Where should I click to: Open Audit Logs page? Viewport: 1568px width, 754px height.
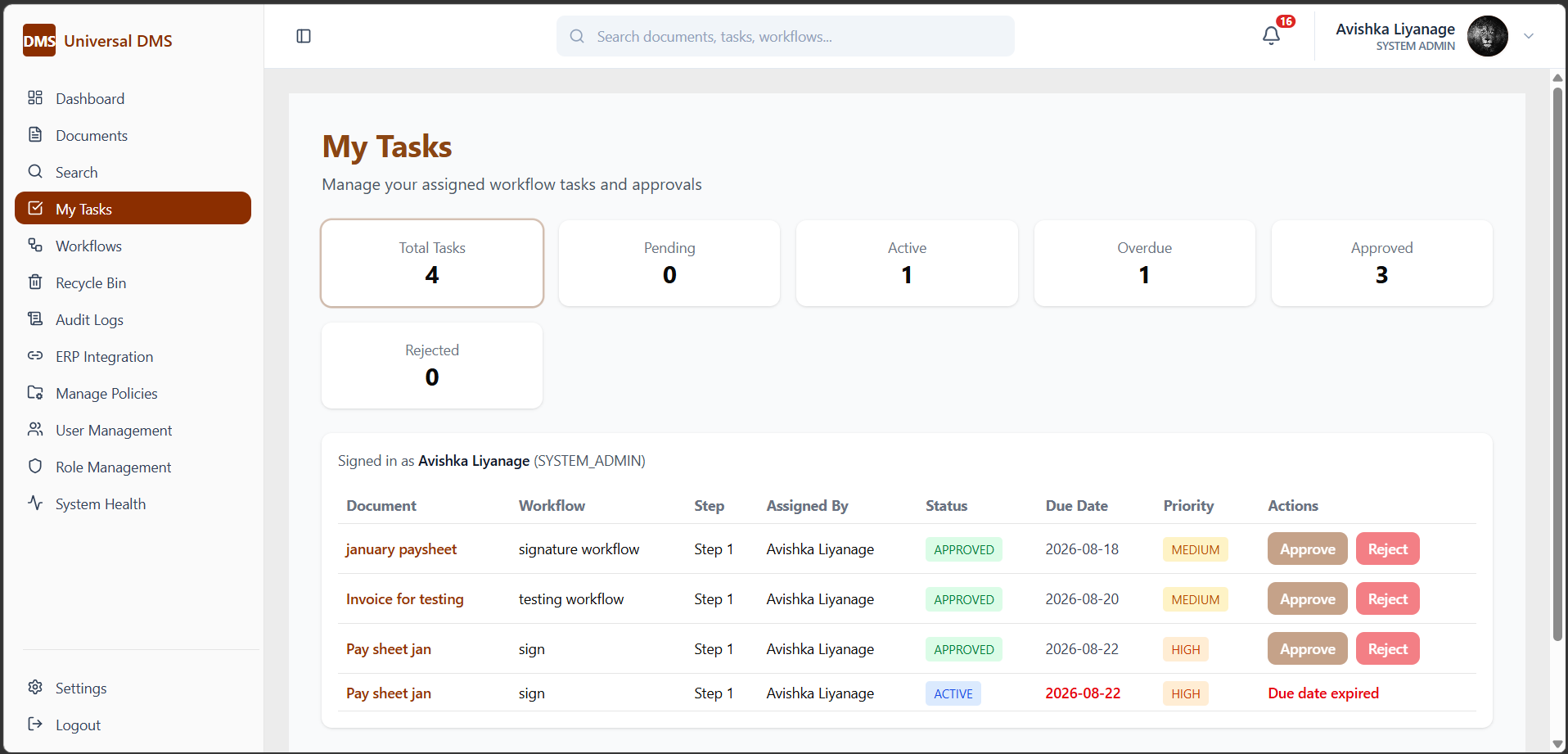pyautogui.click(x=133, y=319)
